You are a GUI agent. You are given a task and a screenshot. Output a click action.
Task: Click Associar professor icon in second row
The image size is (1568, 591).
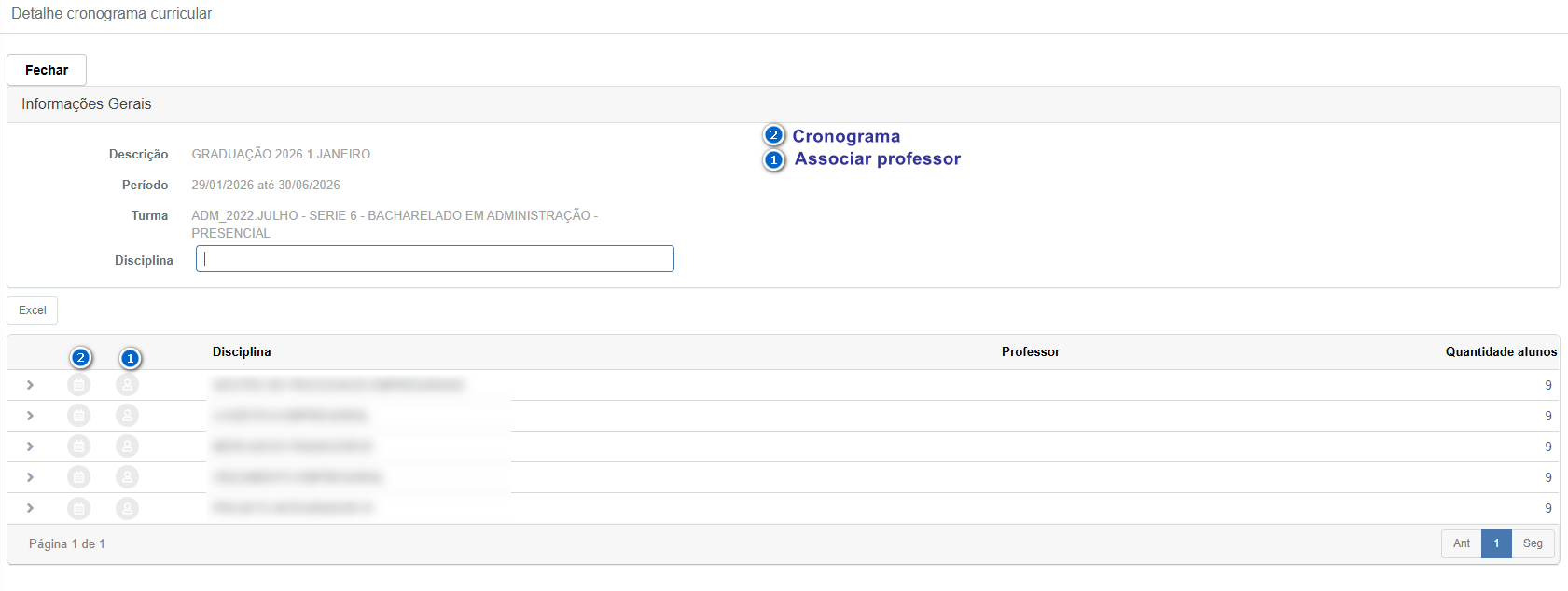click(x=127, y=416)
